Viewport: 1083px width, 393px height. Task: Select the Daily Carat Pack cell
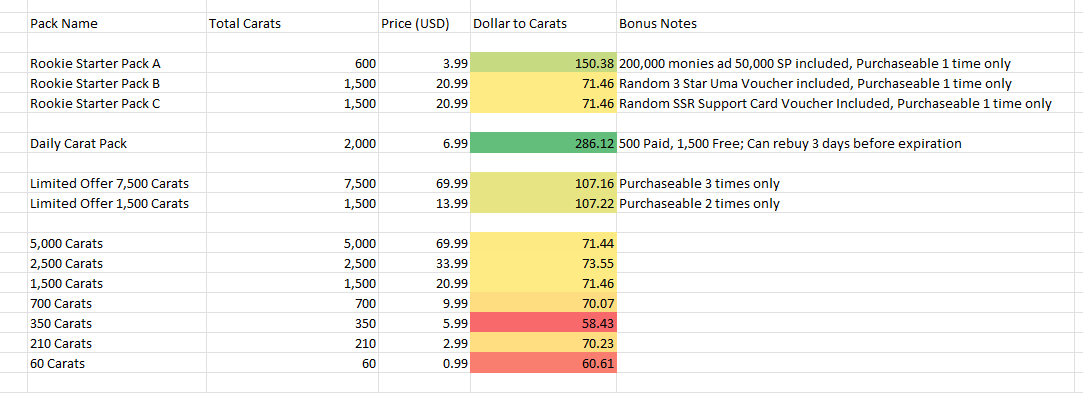point(117,144)
